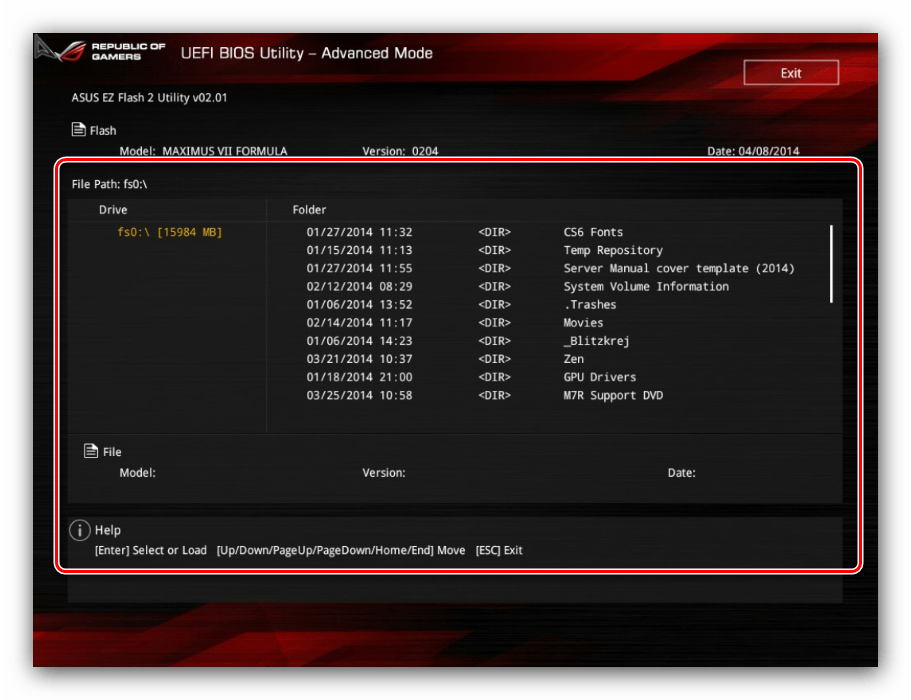This screenshot has width=911, height=700.
Task: Open the Movies folder
Action: point(583,322)
